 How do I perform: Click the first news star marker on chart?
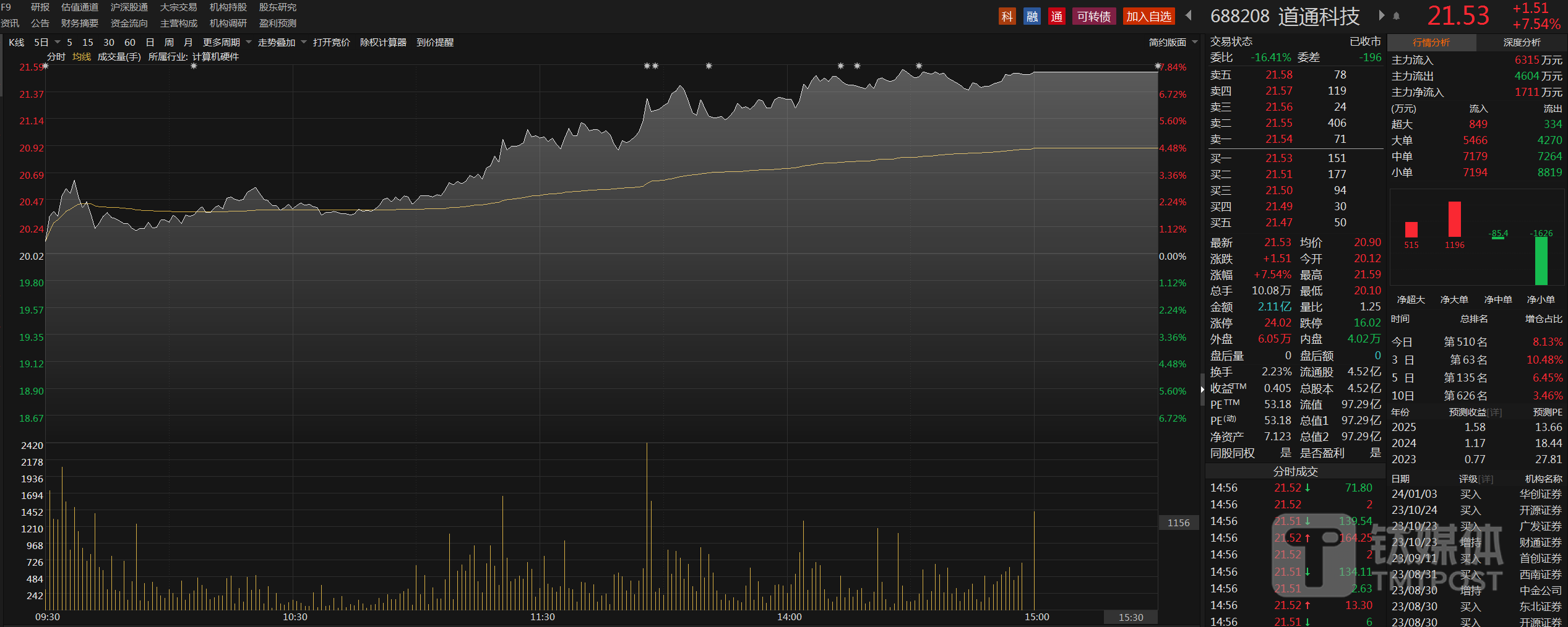(45, 66)
